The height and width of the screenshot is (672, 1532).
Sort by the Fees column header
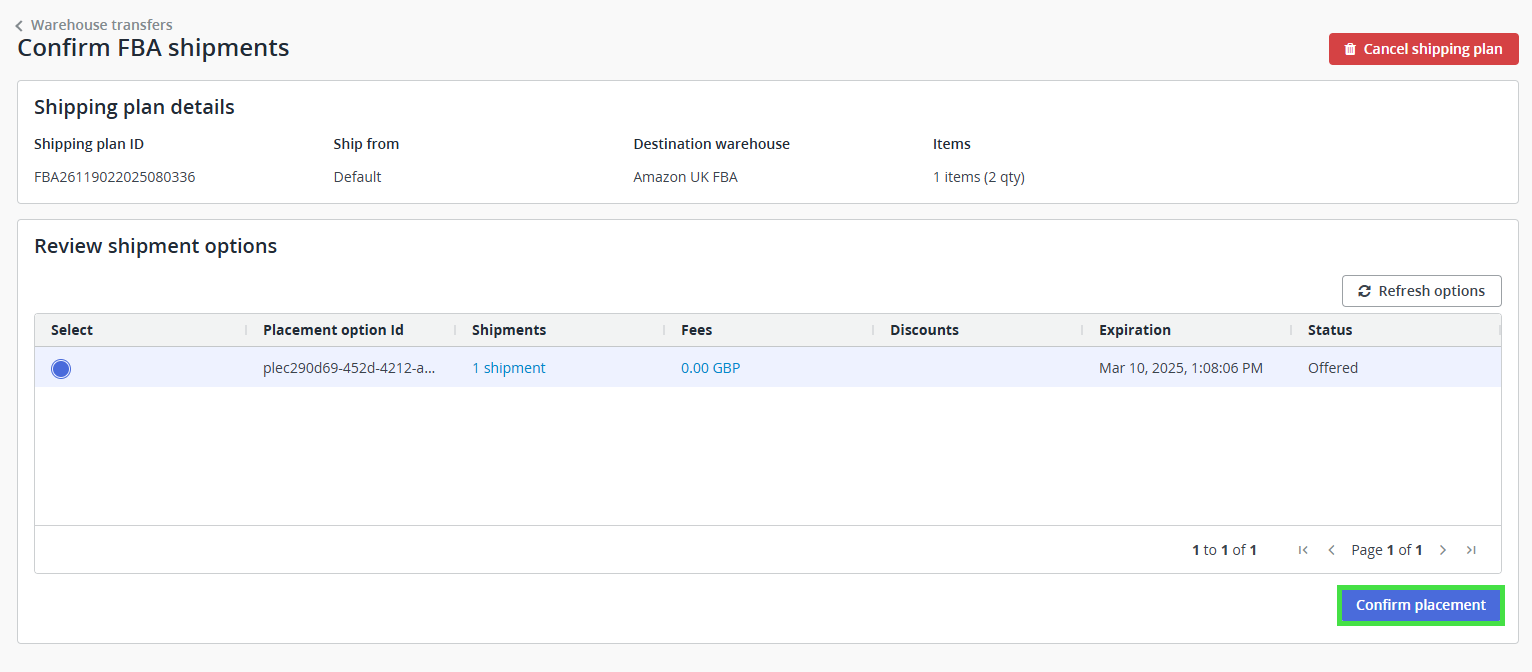click(x=697, y=330)
